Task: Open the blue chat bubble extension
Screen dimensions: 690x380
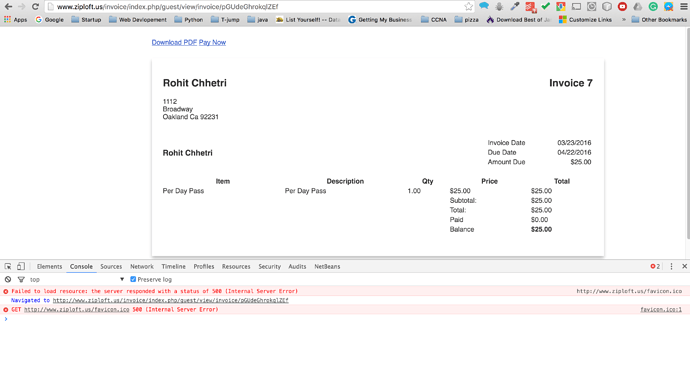Action: (484, 6)
